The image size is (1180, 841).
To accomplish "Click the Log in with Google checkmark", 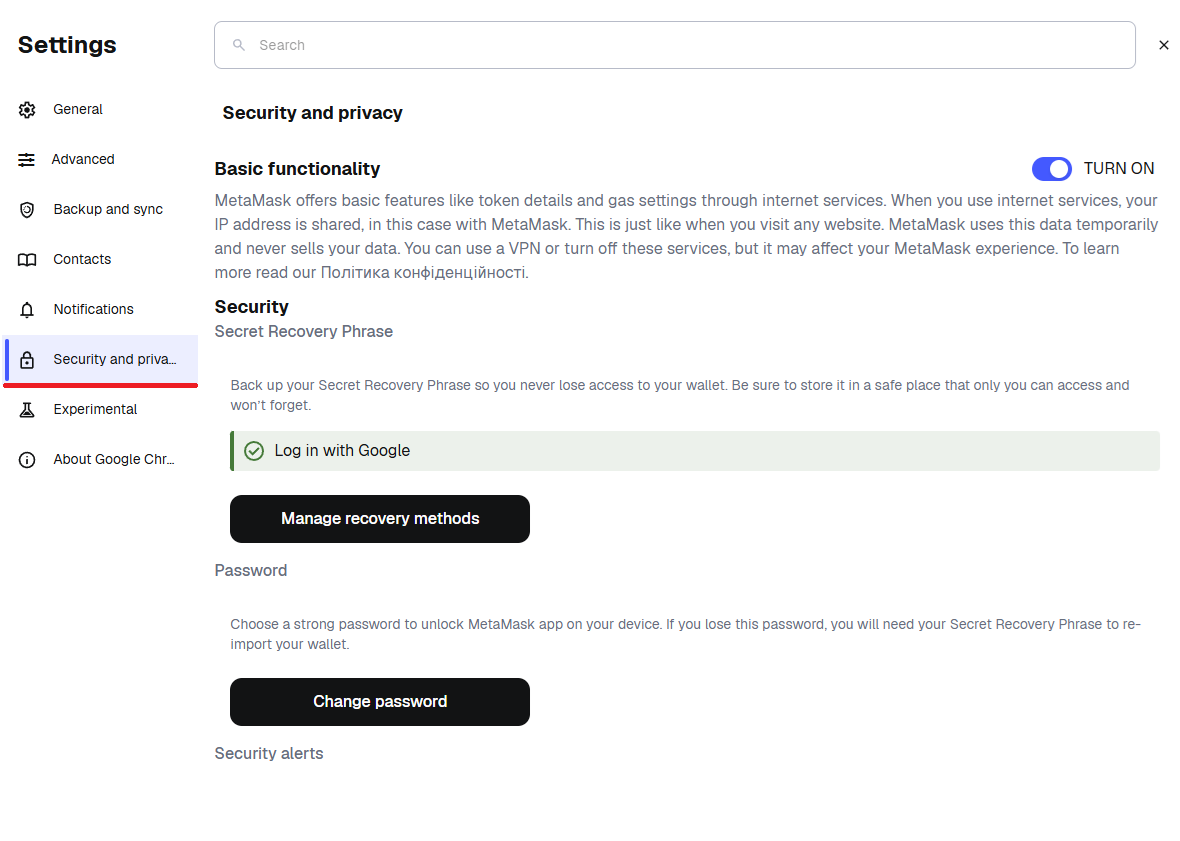I will 254,451.
